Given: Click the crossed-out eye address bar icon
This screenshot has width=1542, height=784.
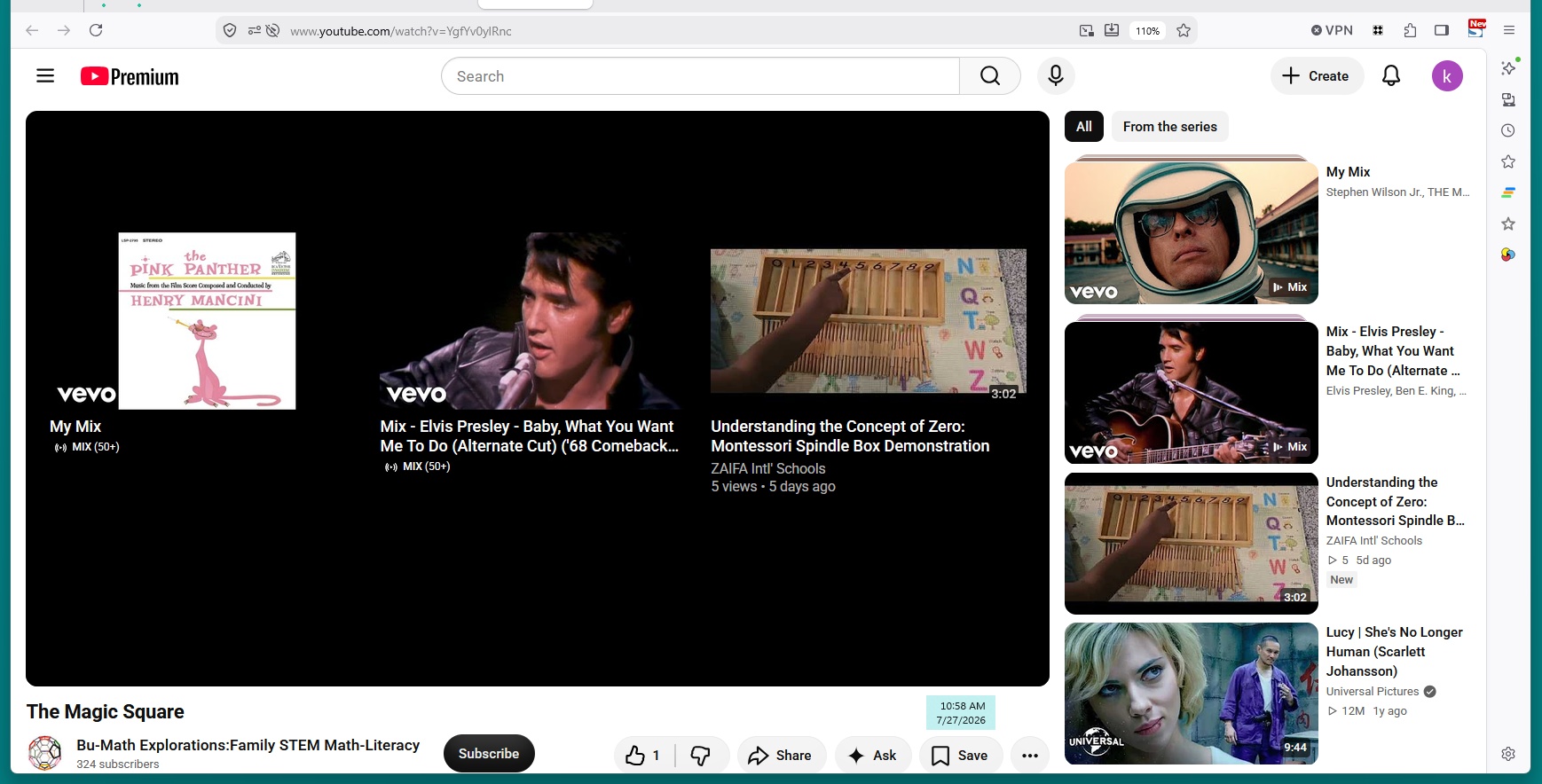Looking at the screenshot, I should tap(273, 31).
